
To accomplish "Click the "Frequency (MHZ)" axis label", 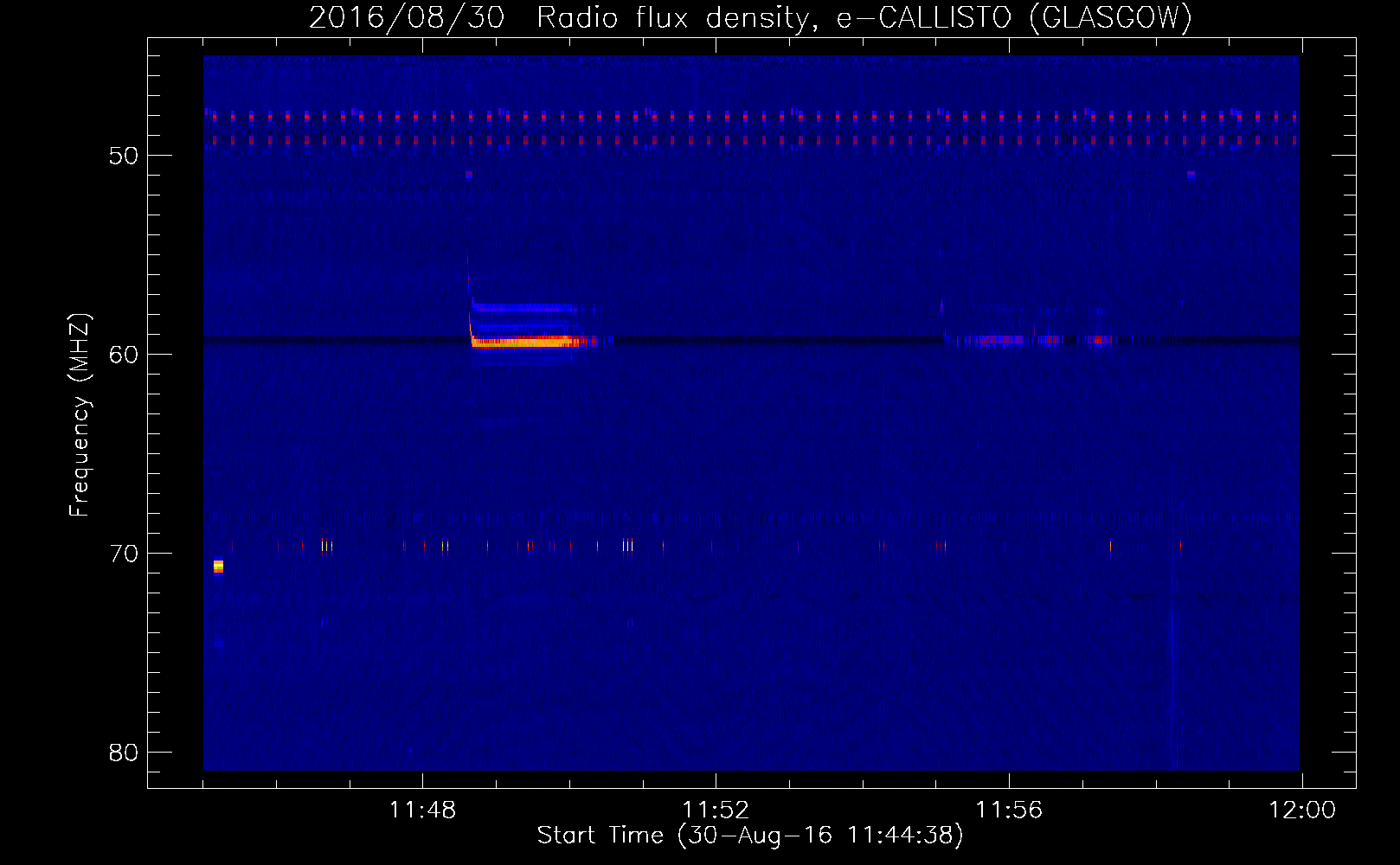I will coord(80,415).
